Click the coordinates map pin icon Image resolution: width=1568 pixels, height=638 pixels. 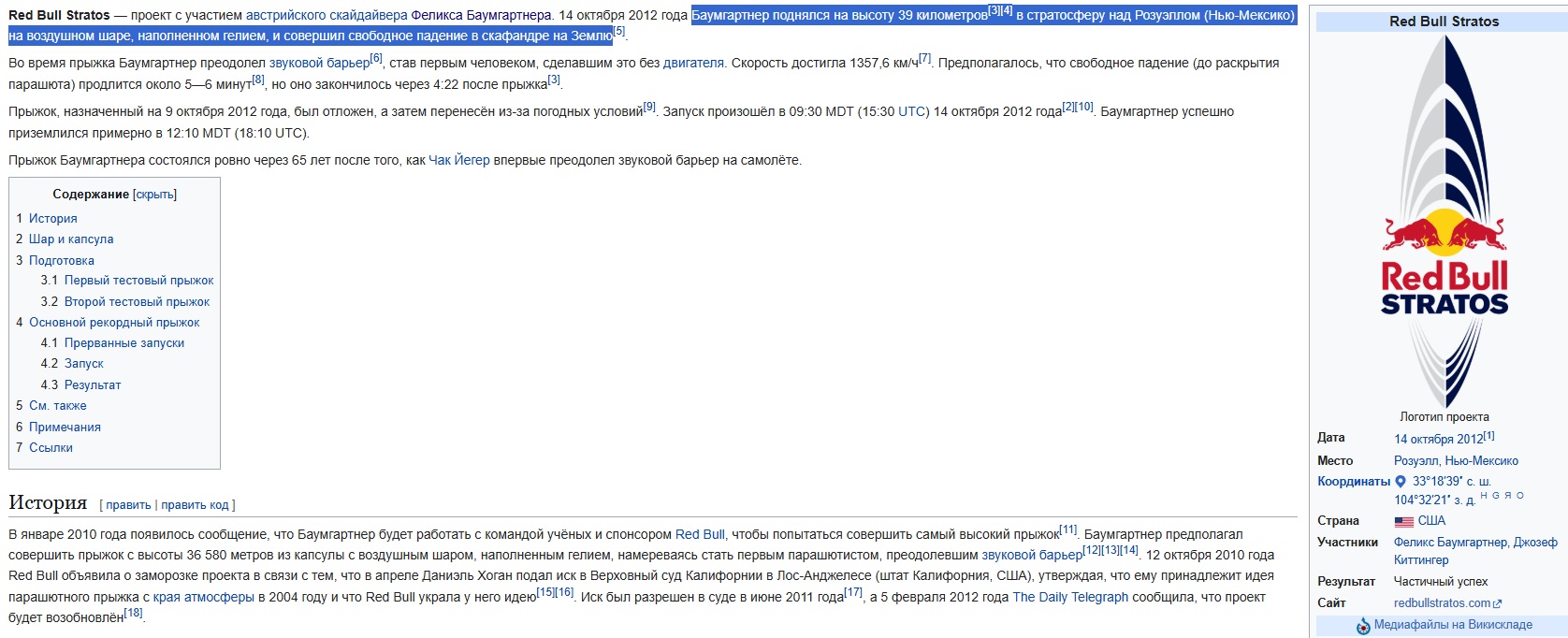(x=1401, y=482)
